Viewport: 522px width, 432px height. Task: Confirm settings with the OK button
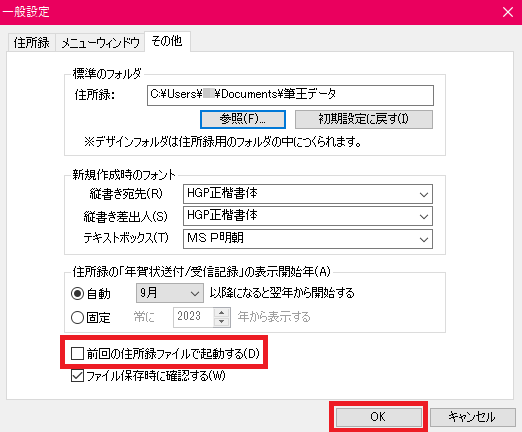[x=378, y=417]
